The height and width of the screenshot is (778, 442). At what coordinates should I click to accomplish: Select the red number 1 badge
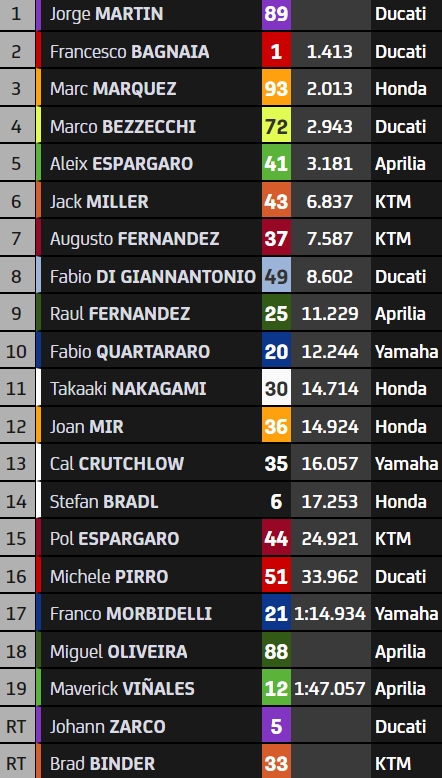tap(276, 52)
